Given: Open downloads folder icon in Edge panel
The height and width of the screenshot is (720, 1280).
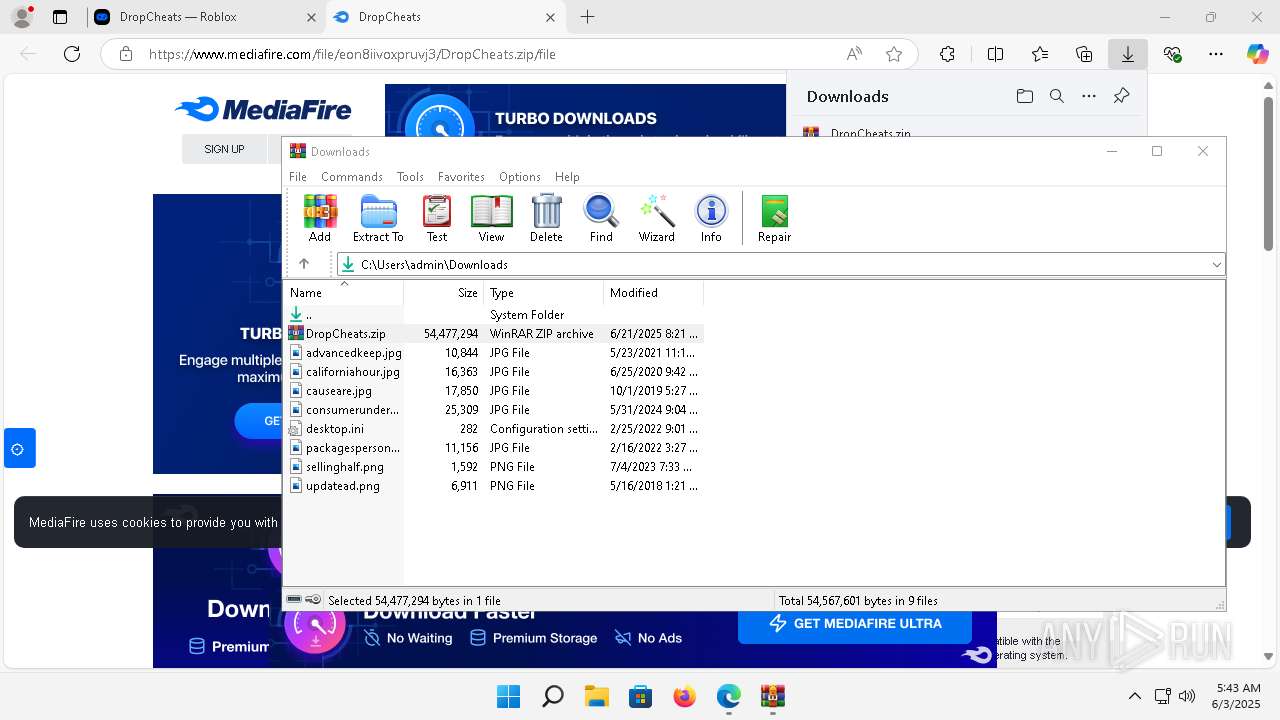Looking at the screenshot, I should (x=1024, y=96).
